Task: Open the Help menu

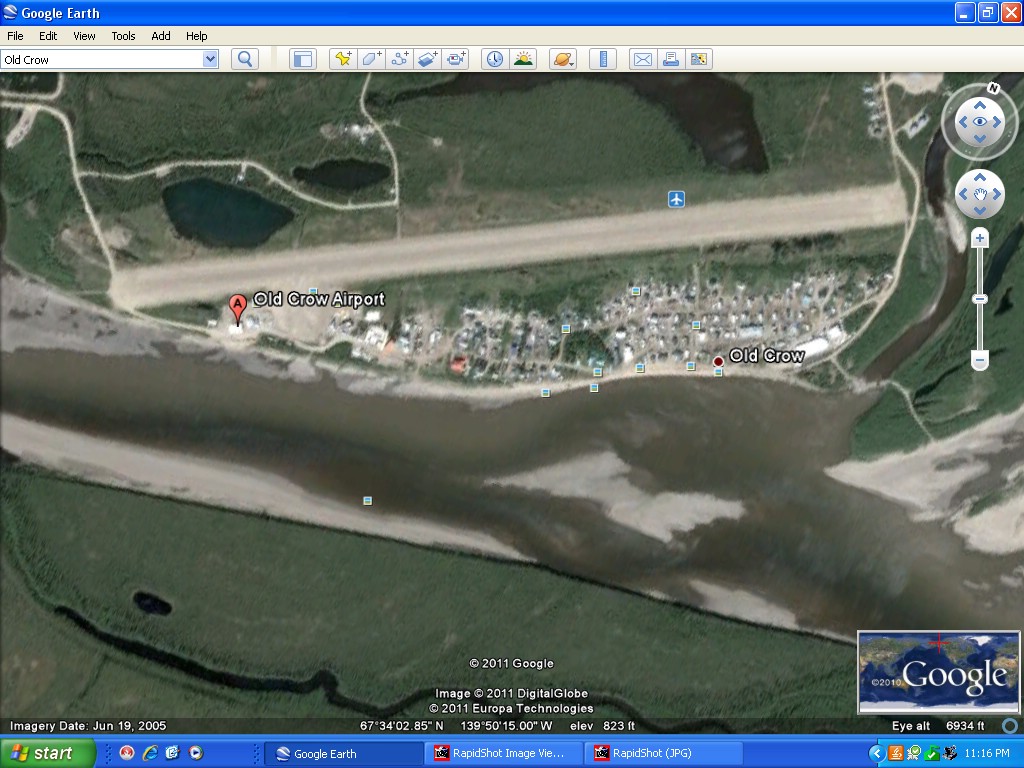Action: click(197, 36)
